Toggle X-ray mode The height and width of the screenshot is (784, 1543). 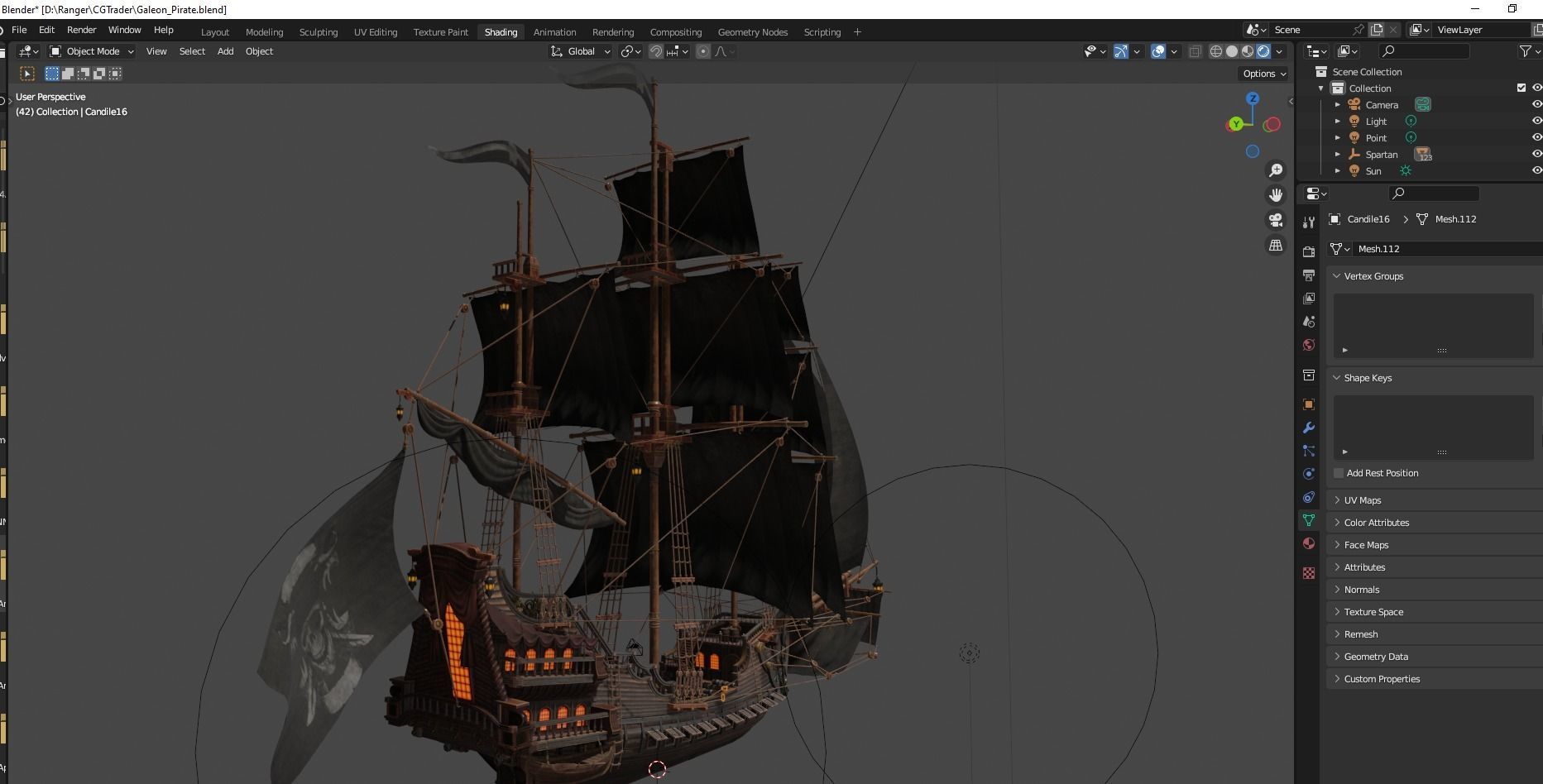[x=1195, y=51]
